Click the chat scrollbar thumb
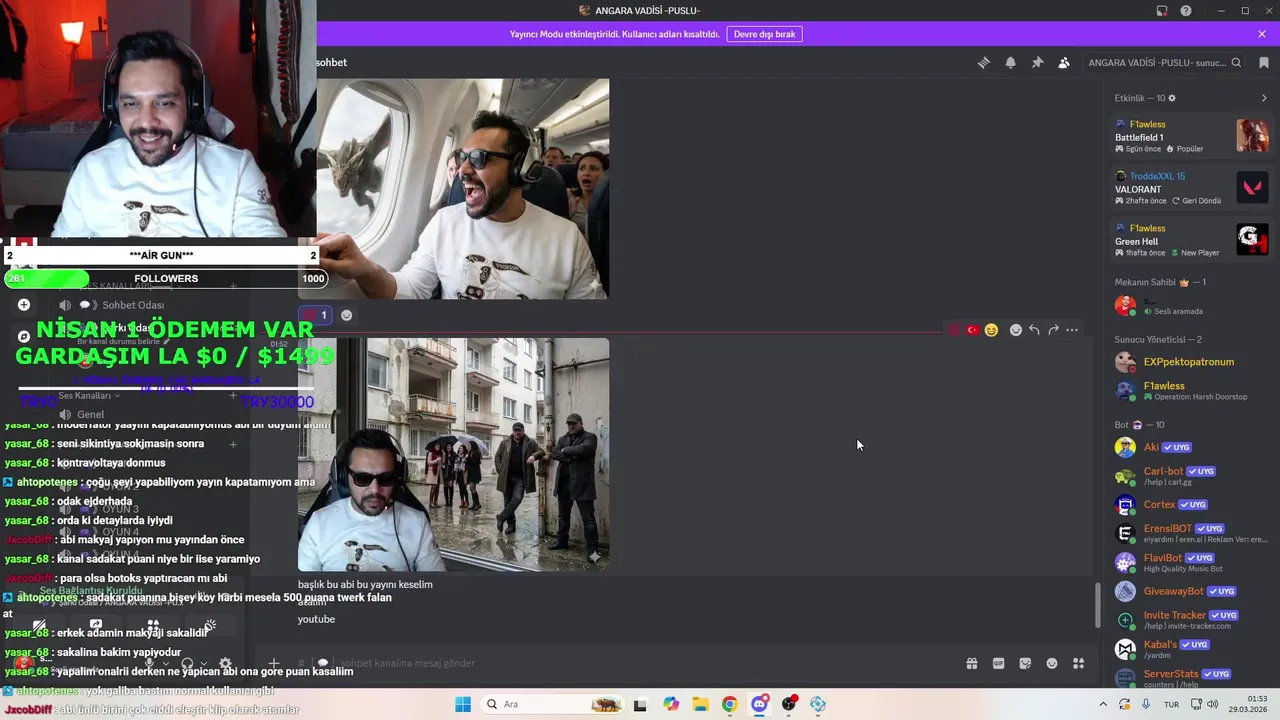 pyautogui.click(x=1096, y=604)
